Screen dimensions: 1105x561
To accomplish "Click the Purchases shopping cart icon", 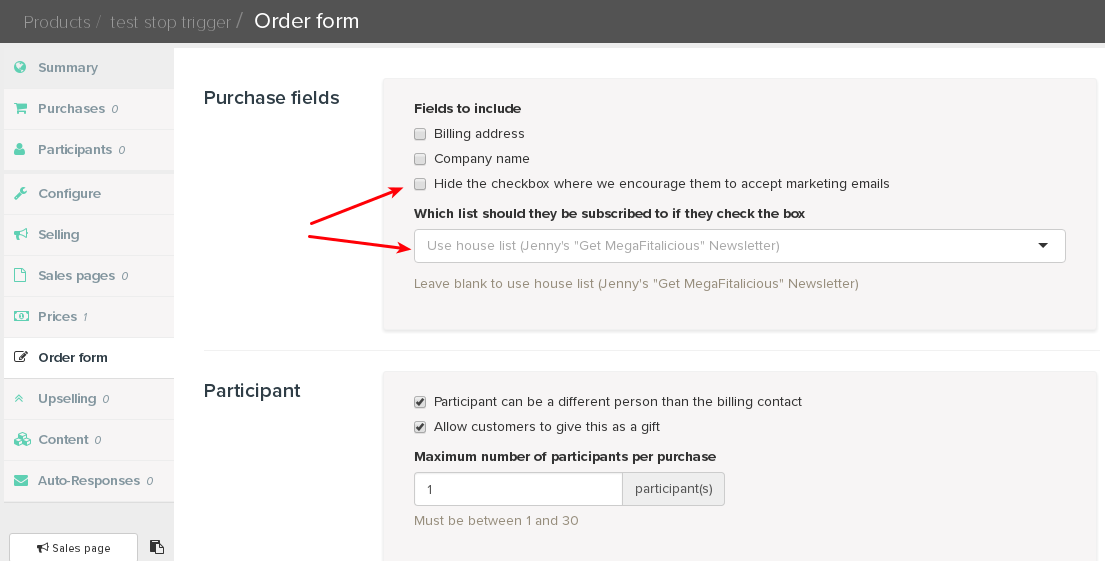I will click(x=20, y=108).
